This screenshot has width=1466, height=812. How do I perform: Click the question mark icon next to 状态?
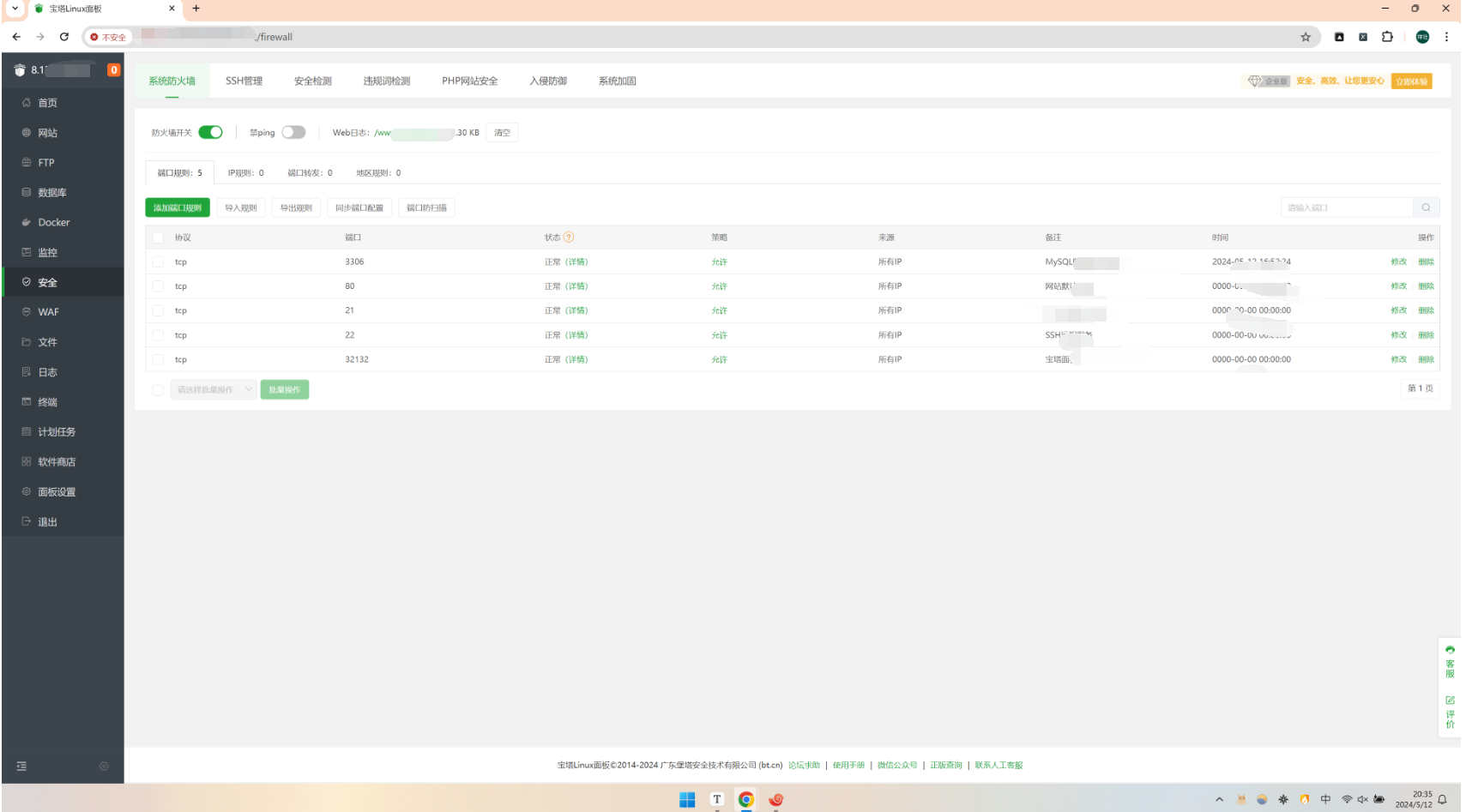coord(569,238)
